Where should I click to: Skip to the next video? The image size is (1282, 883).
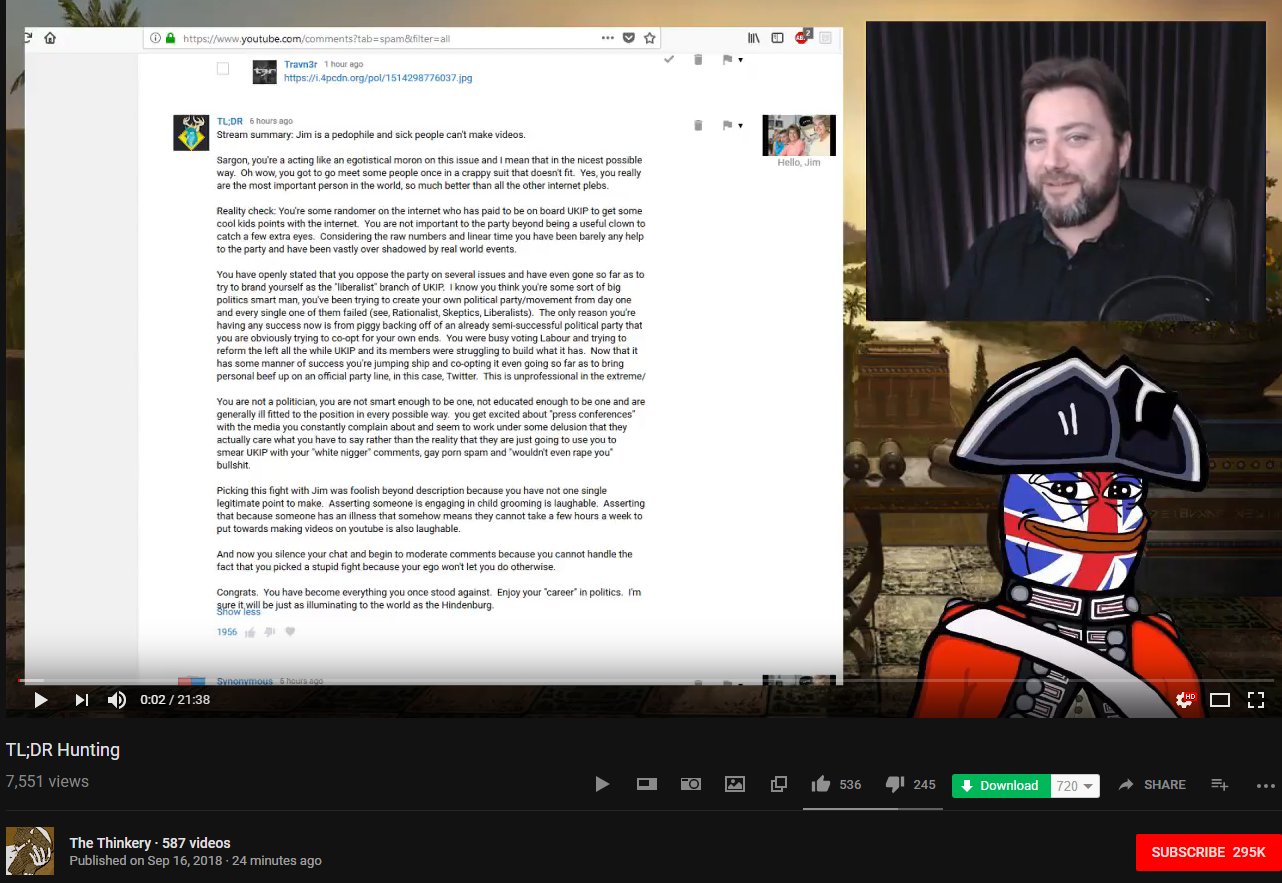pos(82,700)
